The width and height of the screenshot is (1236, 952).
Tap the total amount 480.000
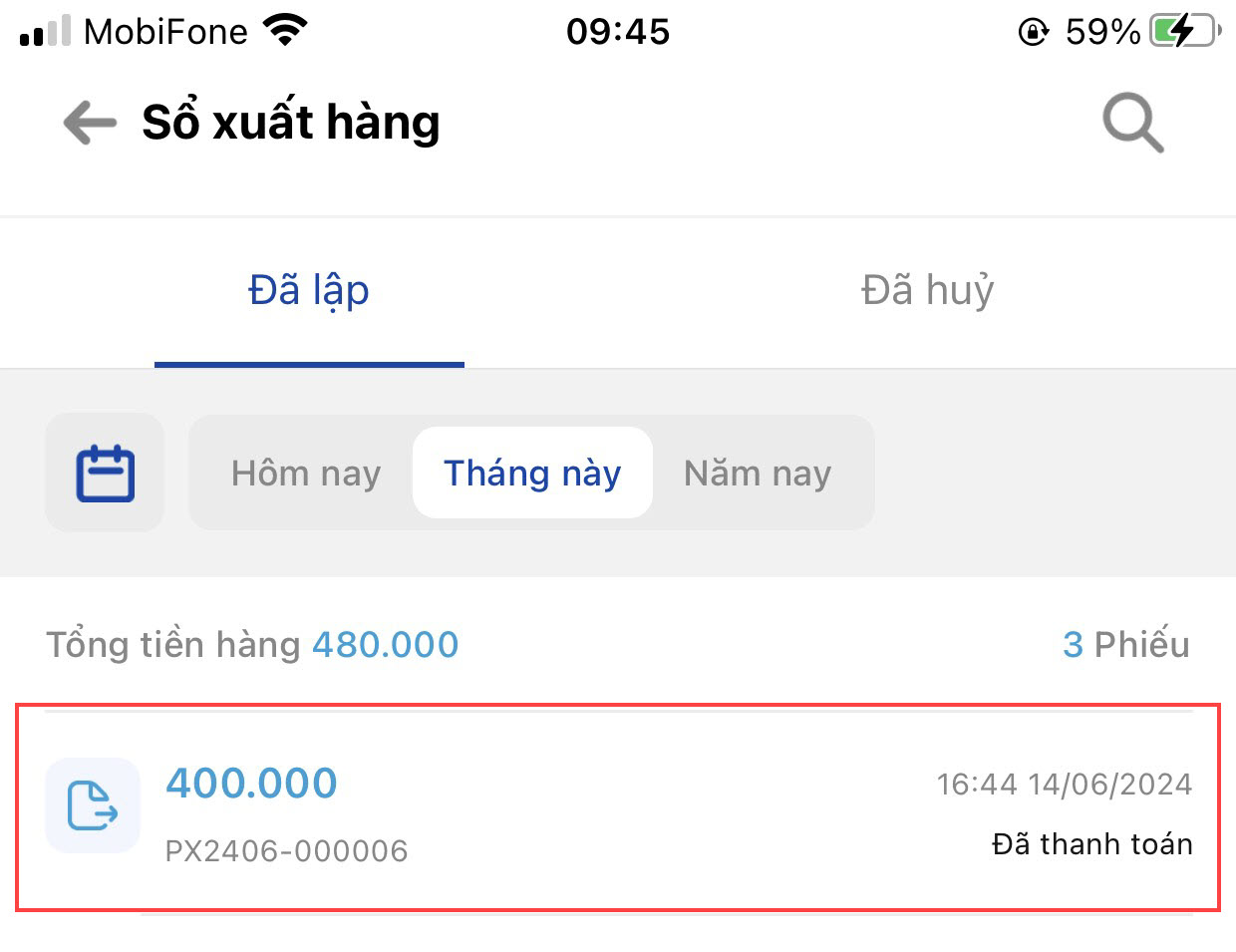(385, 645)
